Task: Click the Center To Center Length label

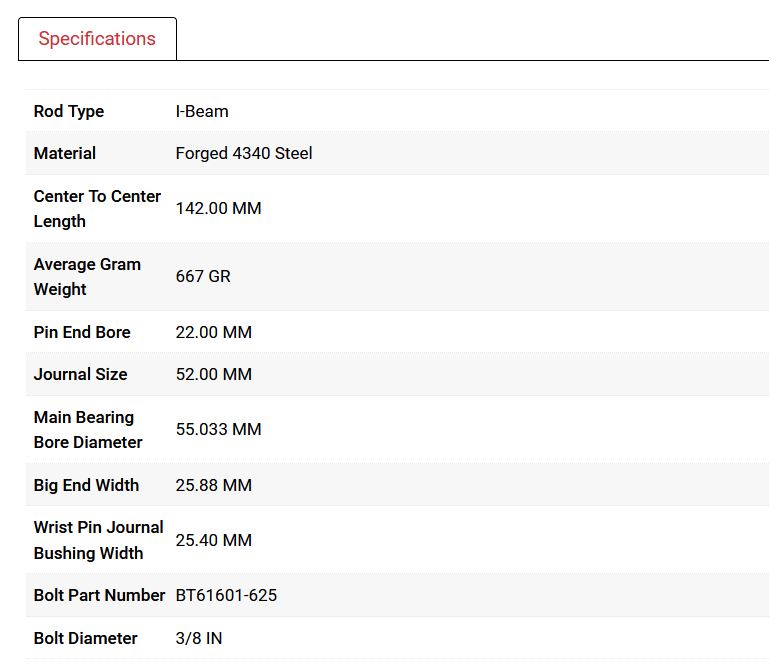Action: point(97,208)
